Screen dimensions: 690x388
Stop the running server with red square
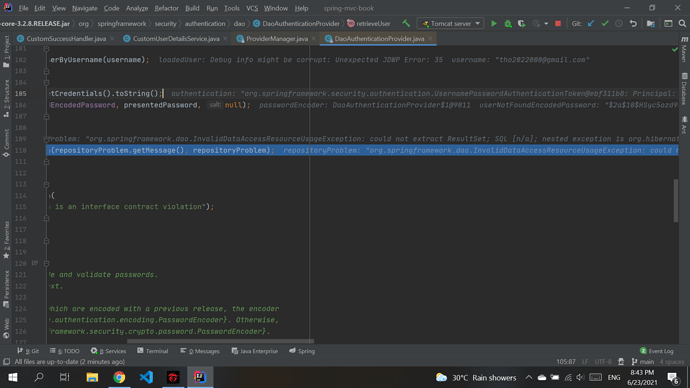click(558, 24)
